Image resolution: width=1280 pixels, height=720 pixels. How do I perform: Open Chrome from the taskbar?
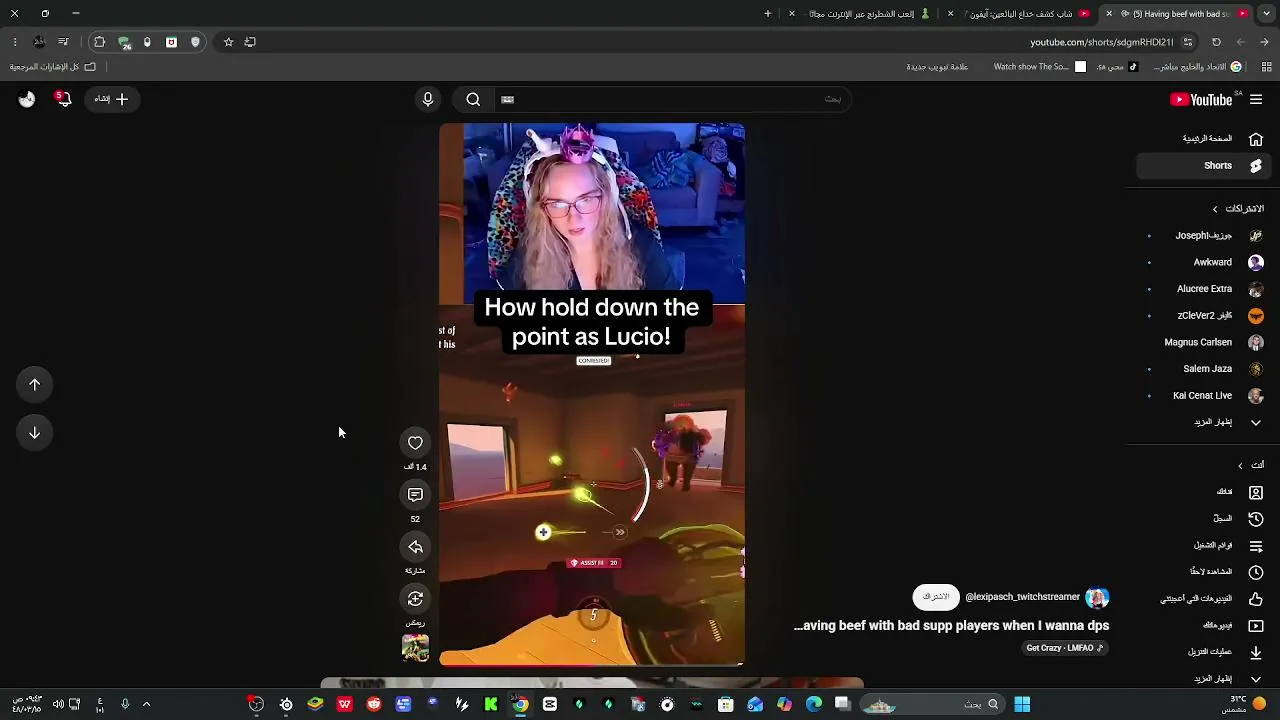pyautogui.click(x=521, y=704)
